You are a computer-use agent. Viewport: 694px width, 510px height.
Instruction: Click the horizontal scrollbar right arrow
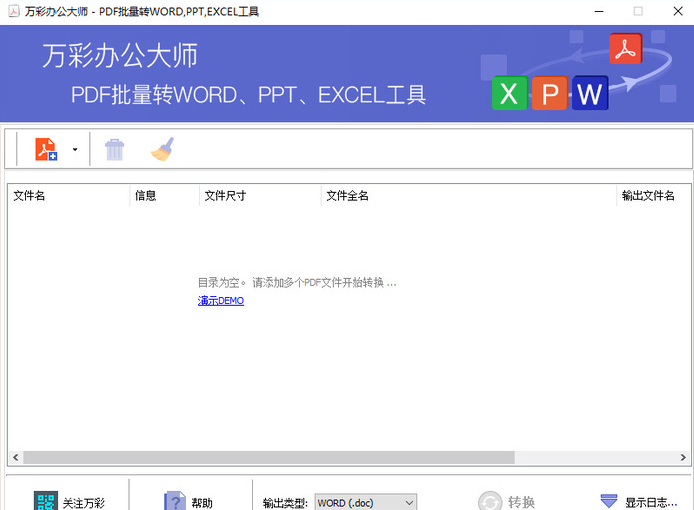pyautogui.click(x=683, y=457)
